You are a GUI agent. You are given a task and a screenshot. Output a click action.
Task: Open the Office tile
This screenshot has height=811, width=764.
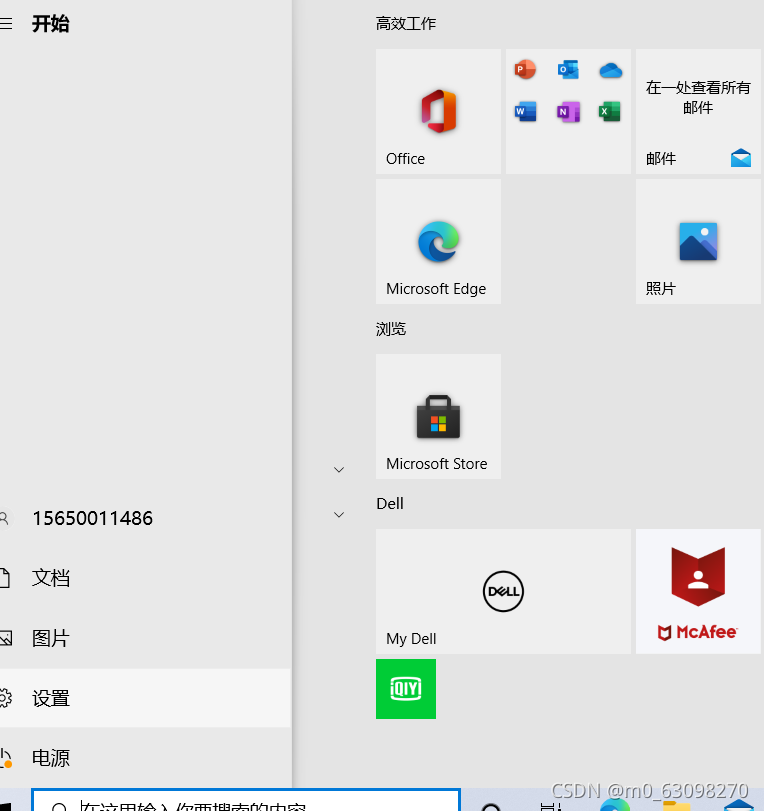(x=438, y=111)
